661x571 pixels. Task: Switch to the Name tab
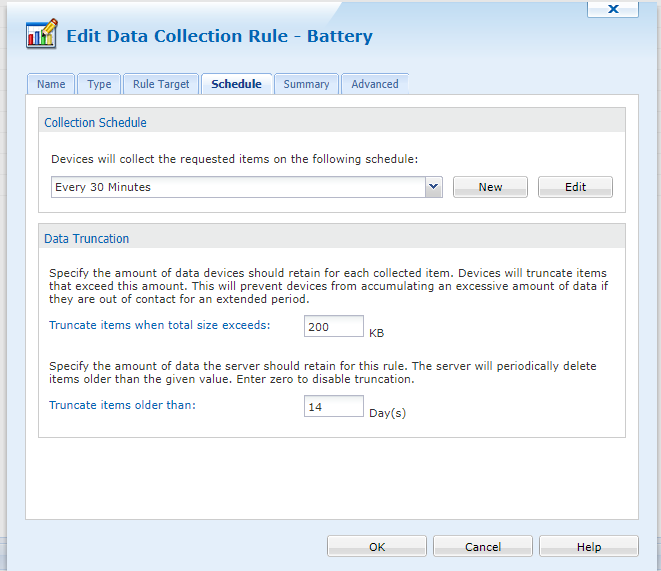pyautogui.click(x=51, y=84)
